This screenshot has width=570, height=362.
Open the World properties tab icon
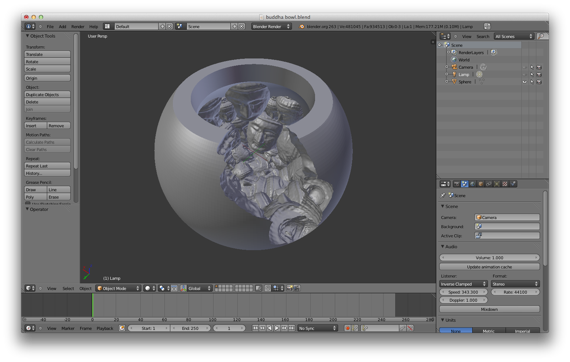pyautogui.click(x=473, y=184)
